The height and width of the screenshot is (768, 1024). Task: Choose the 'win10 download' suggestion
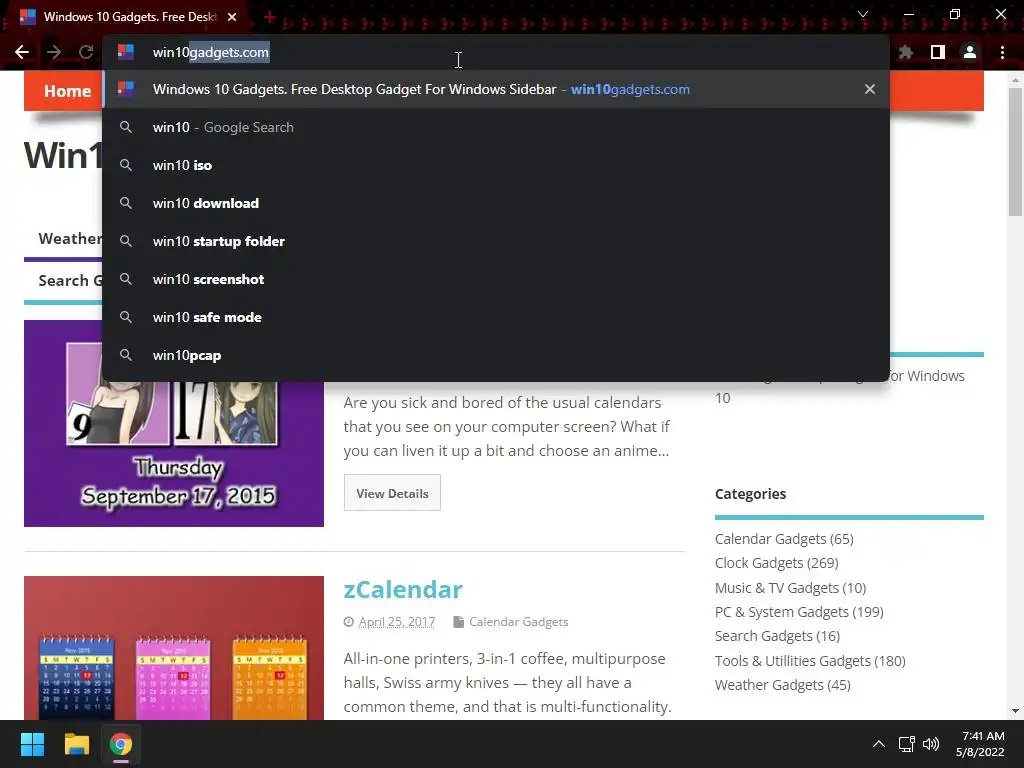point(496,203)
